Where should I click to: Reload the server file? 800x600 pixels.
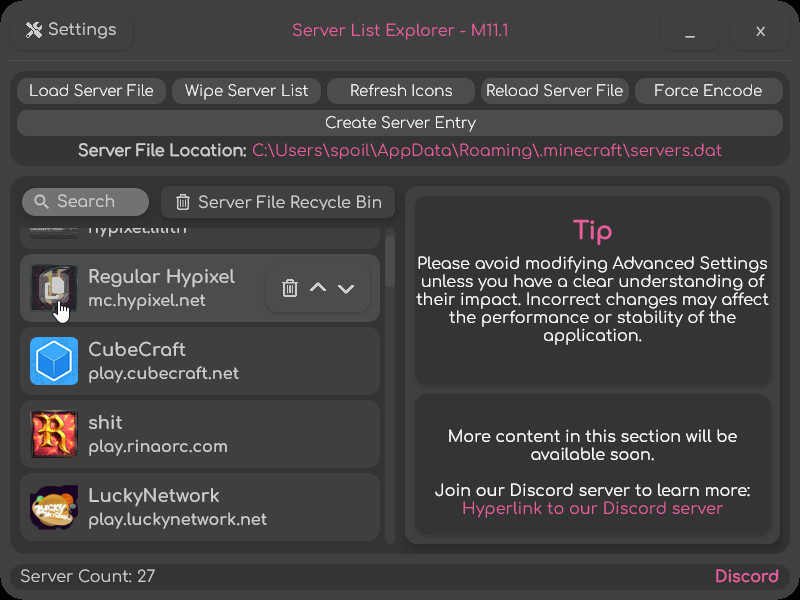(x=555, y=91)
